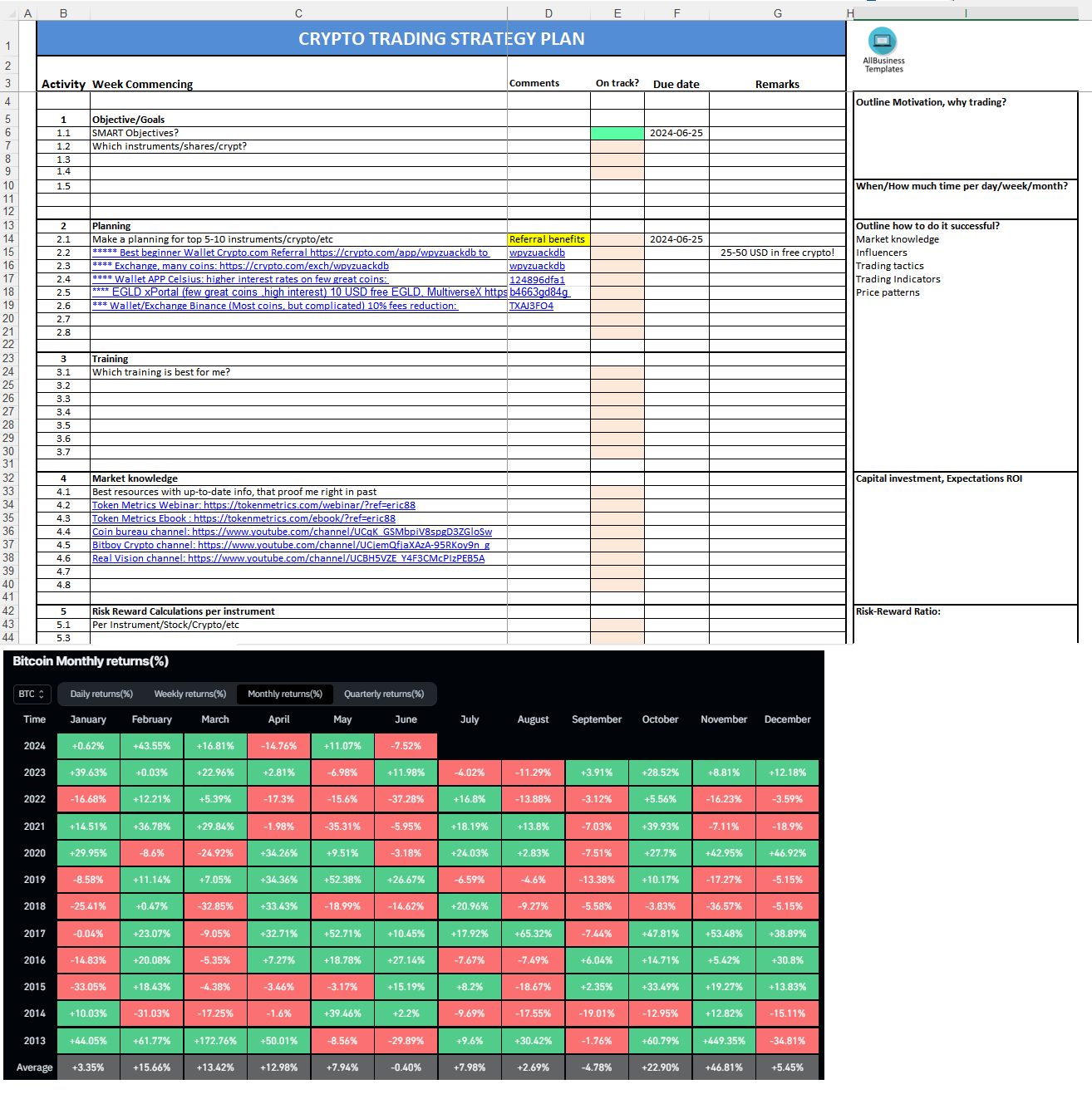The image size is (1092, 1094).
Task: Click the +449.35% November 2013 return cell
Action: 724,1040
